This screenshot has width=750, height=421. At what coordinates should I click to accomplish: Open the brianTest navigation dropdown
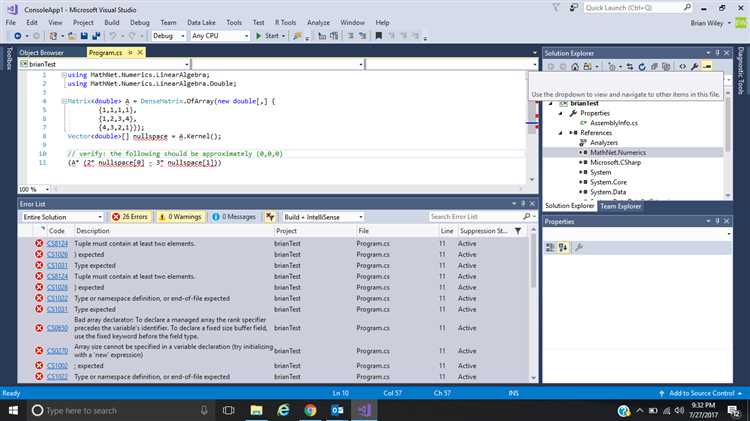tap(104, 64)
